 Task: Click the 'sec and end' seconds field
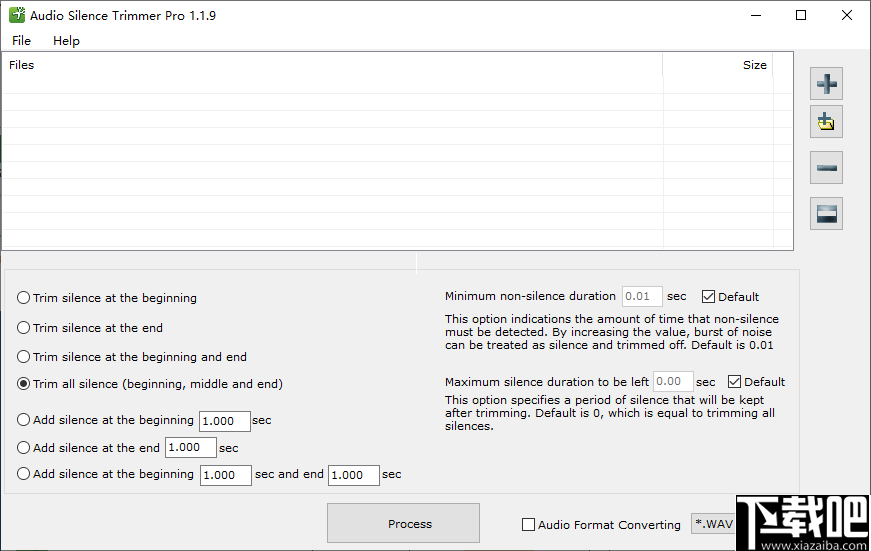pyautogui.click(x=354, y=475)
